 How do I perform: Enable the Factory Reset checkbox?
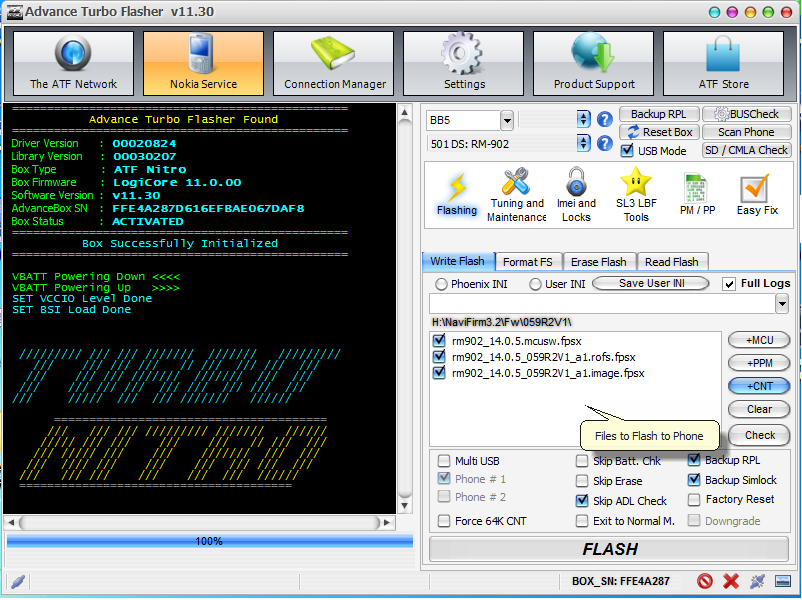694,499
